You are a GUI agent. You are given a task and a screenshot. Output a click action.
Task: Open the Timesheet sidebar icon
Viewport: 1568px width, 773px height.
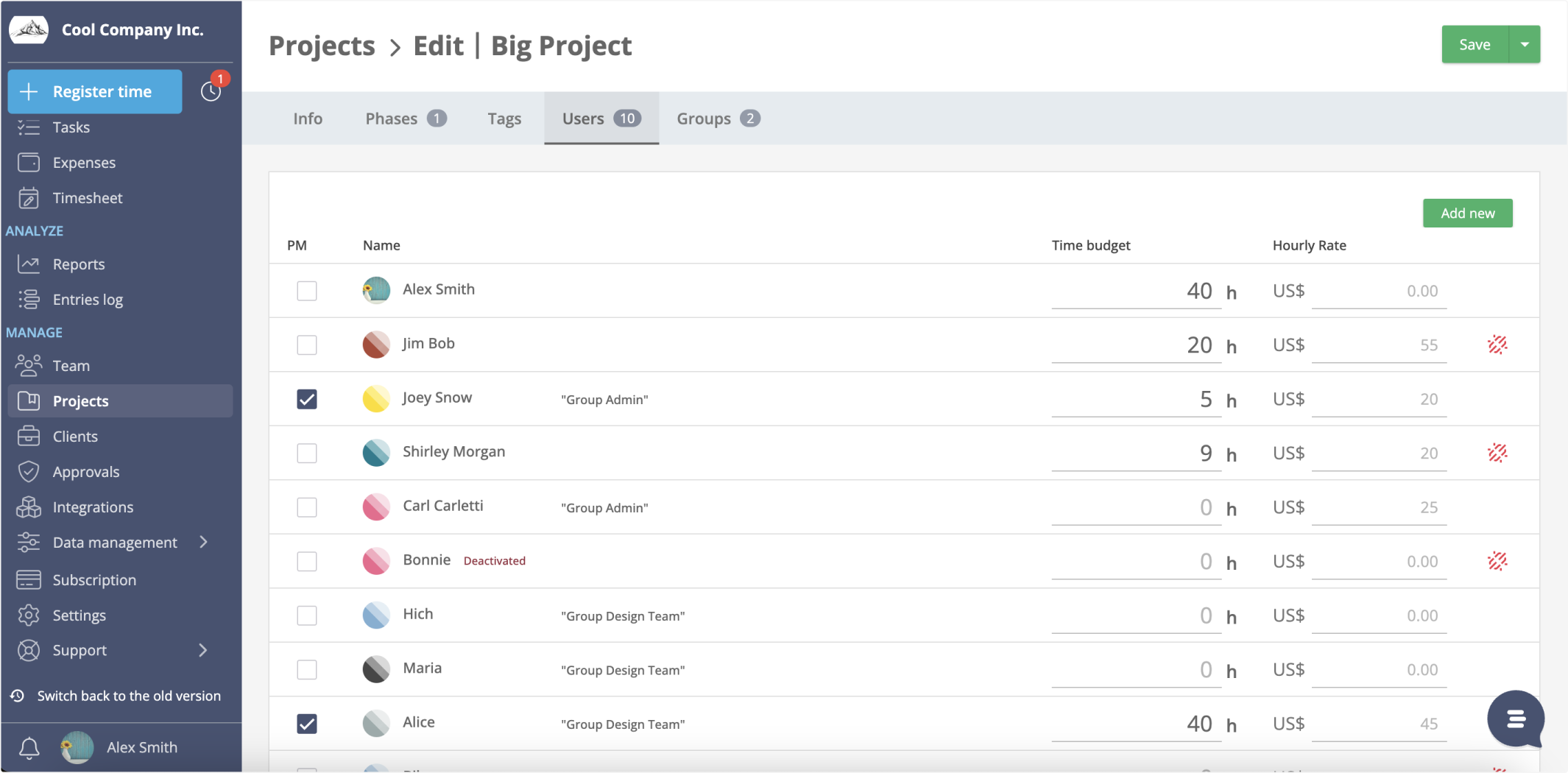coord(28,197)
